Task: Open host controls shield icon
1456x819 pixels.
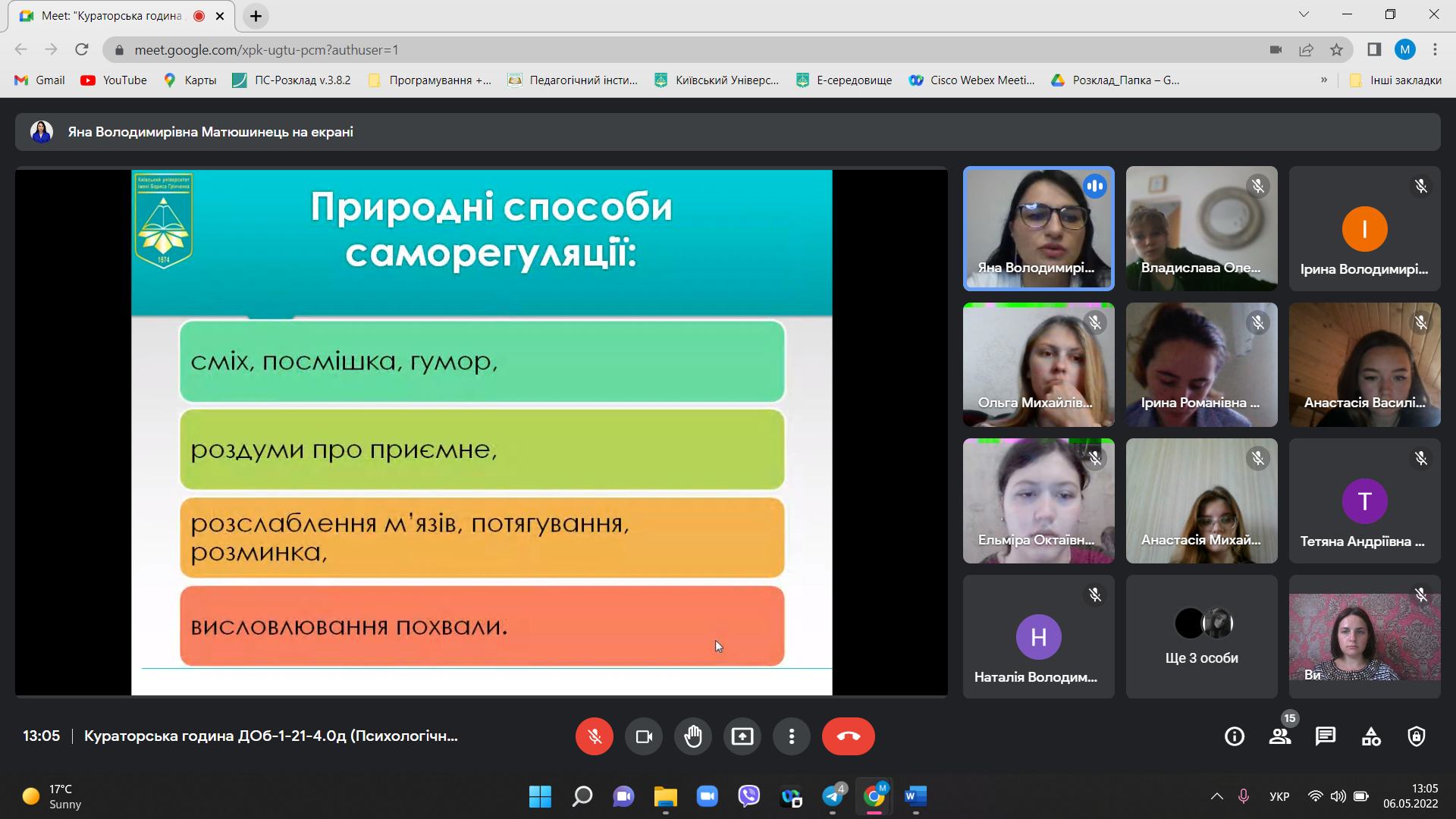Action: (1416, 736)
